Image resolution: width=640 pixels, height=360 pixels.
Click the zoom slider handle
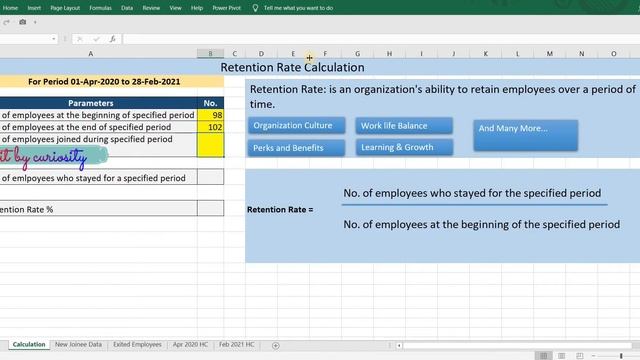tap(621, 356)
